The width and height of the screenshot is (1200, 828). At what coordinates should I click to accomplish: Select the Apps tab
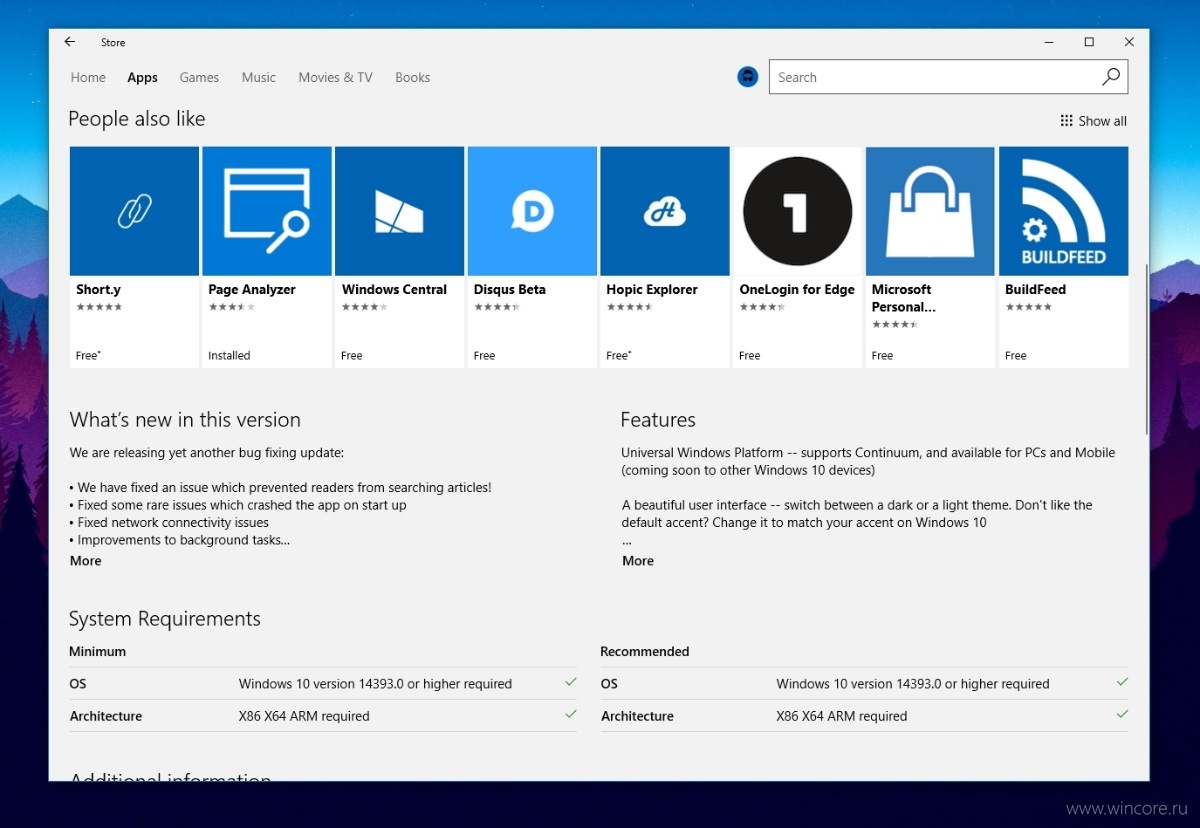[142, 77]
